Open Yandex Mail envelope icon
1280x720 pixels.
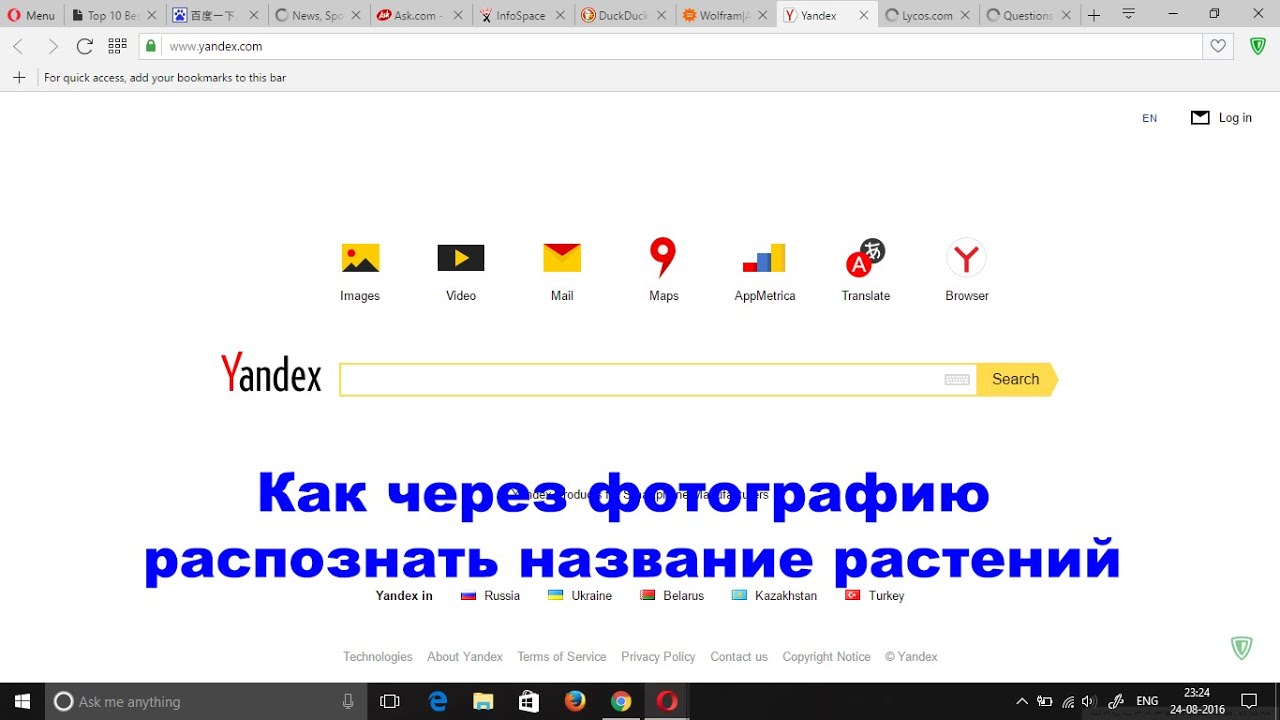[562, 258]
